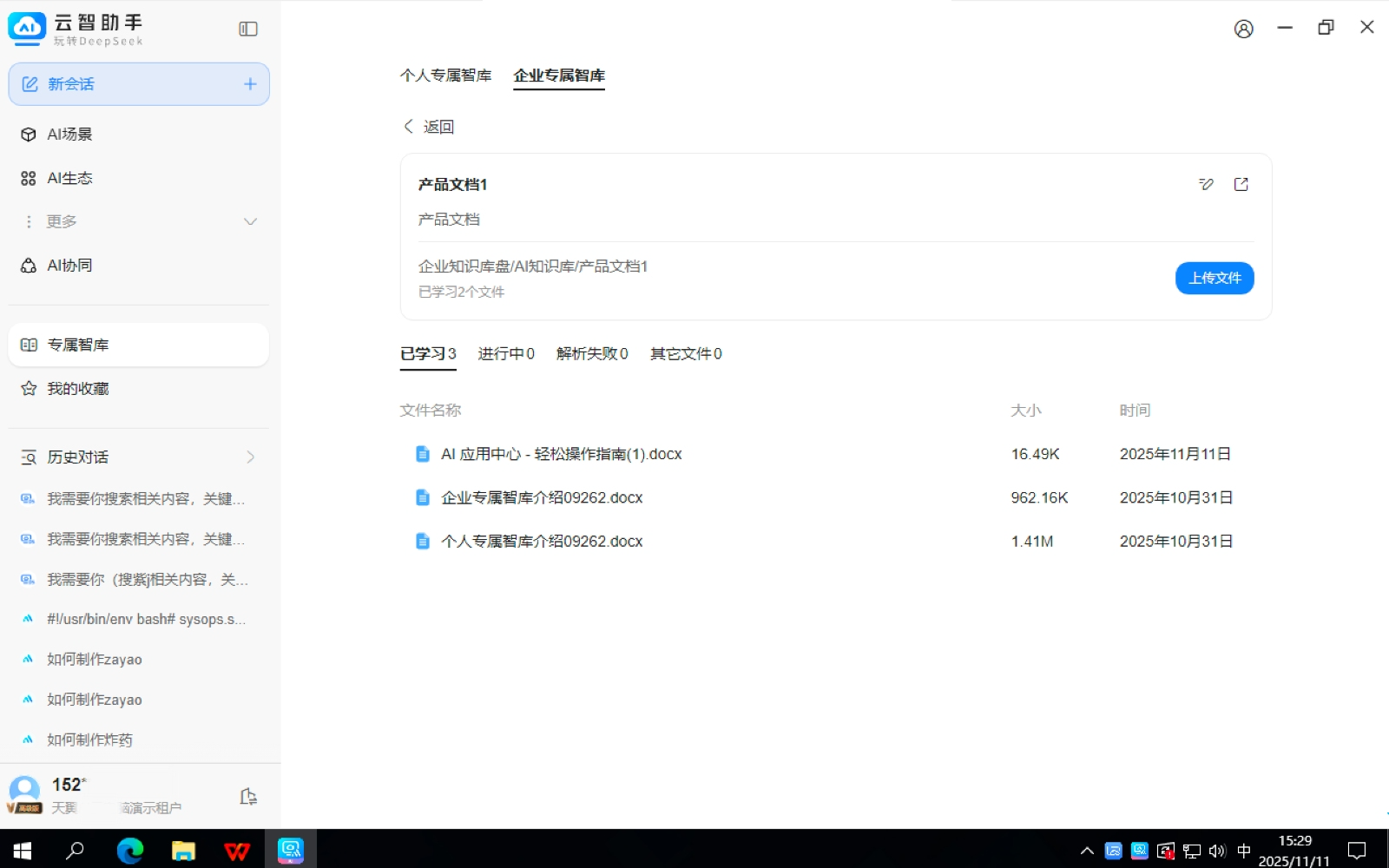Switch to 个人专属智库 tab
Viewport: 1389px width, 868px height.
point(445,76)
